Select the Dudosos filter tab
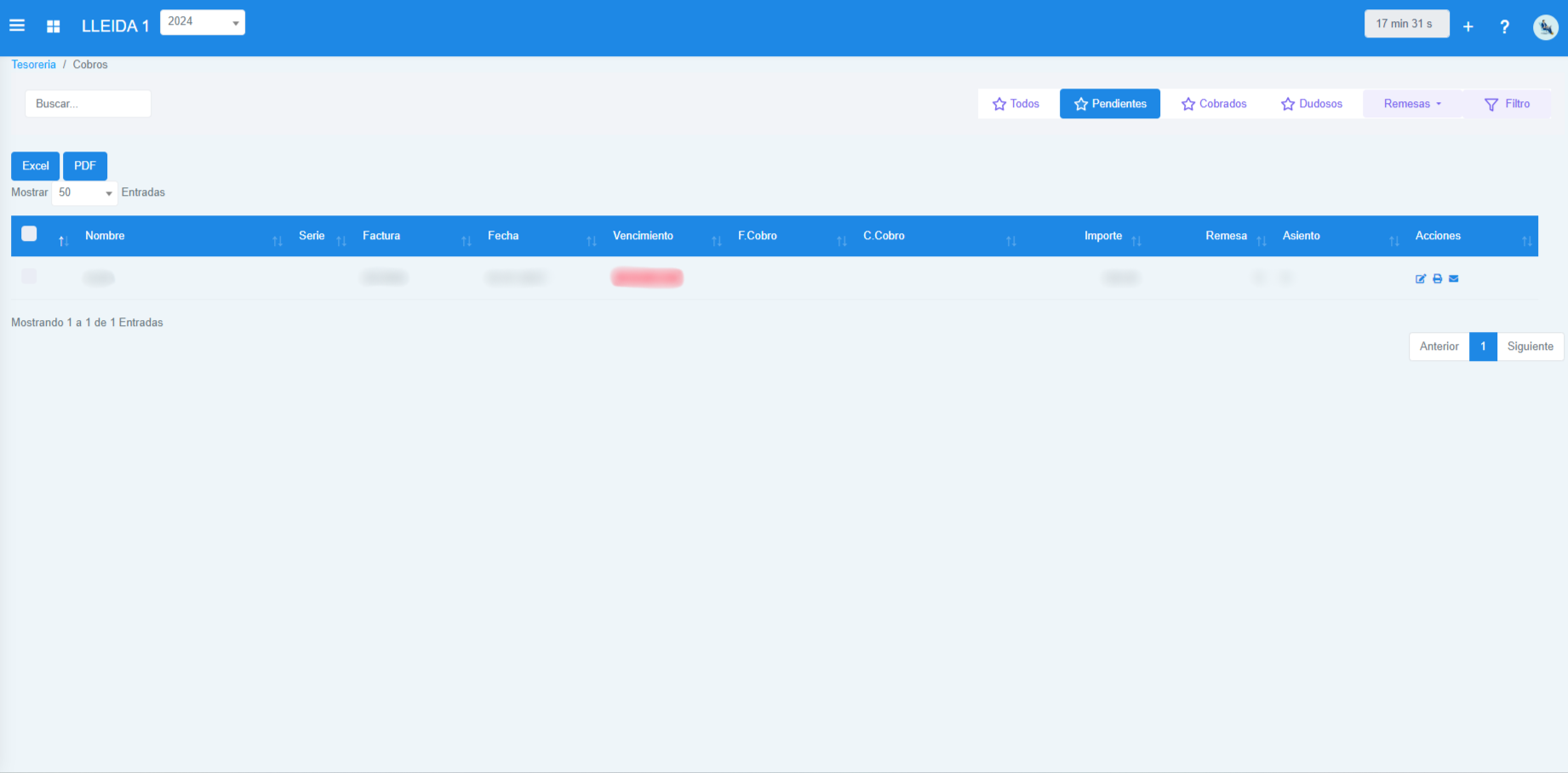 (x=1312, y=104)
